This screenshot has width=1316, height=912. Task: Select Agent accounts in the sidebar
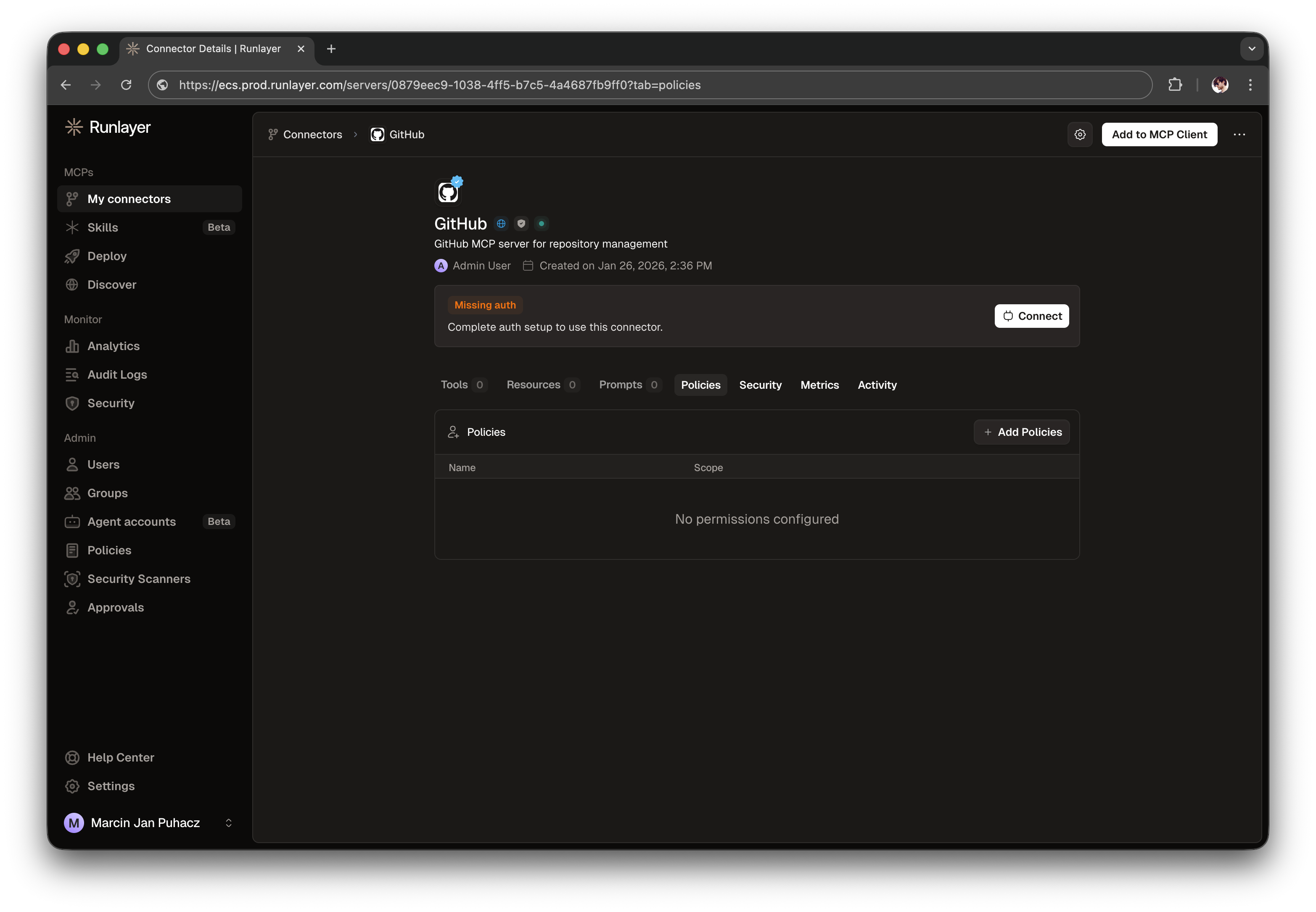131,521
